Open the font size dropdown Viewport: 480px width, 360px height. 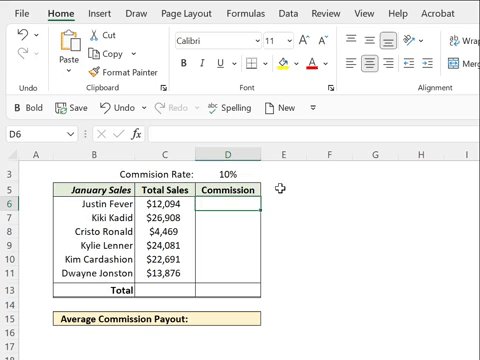[x=290, y=41]
